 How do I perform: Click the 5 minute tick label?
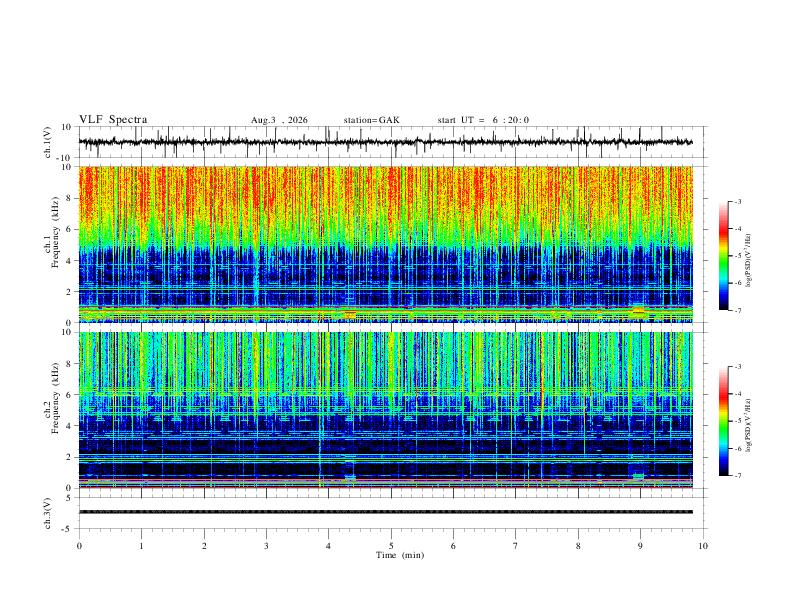[391, 546]
